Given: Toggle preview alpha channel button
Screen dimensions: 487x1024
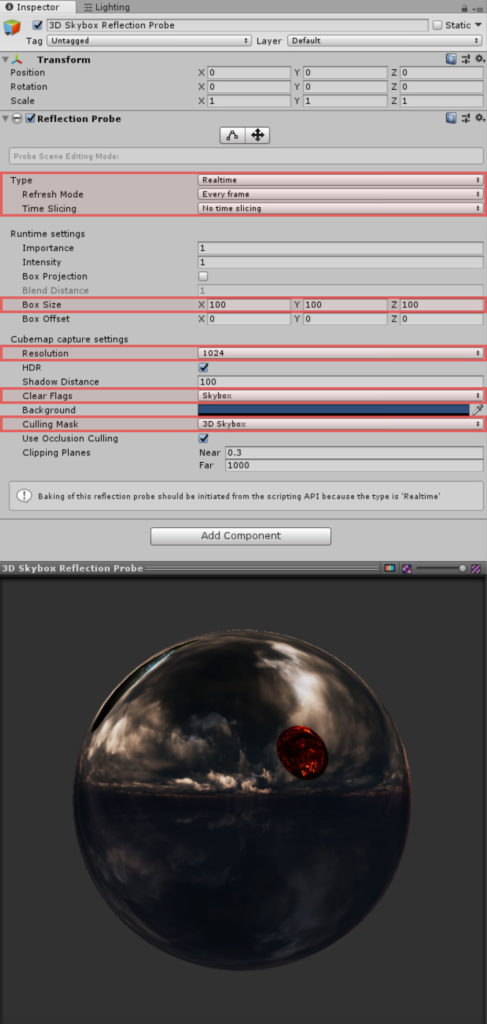Looking at the screenshot, I should (x=406, y=569).
